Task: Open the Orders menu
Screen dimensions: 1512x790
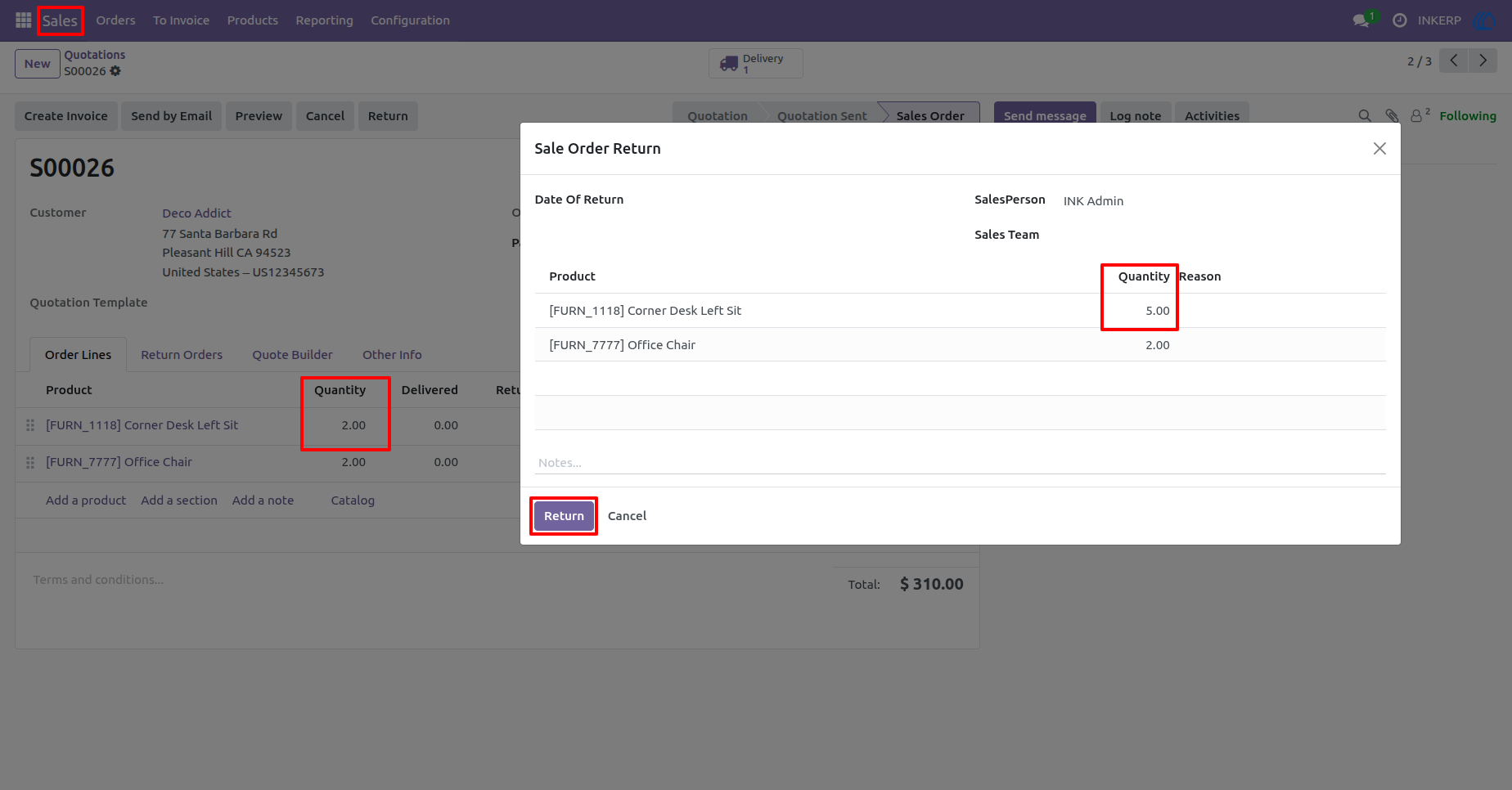Action: 115,20
